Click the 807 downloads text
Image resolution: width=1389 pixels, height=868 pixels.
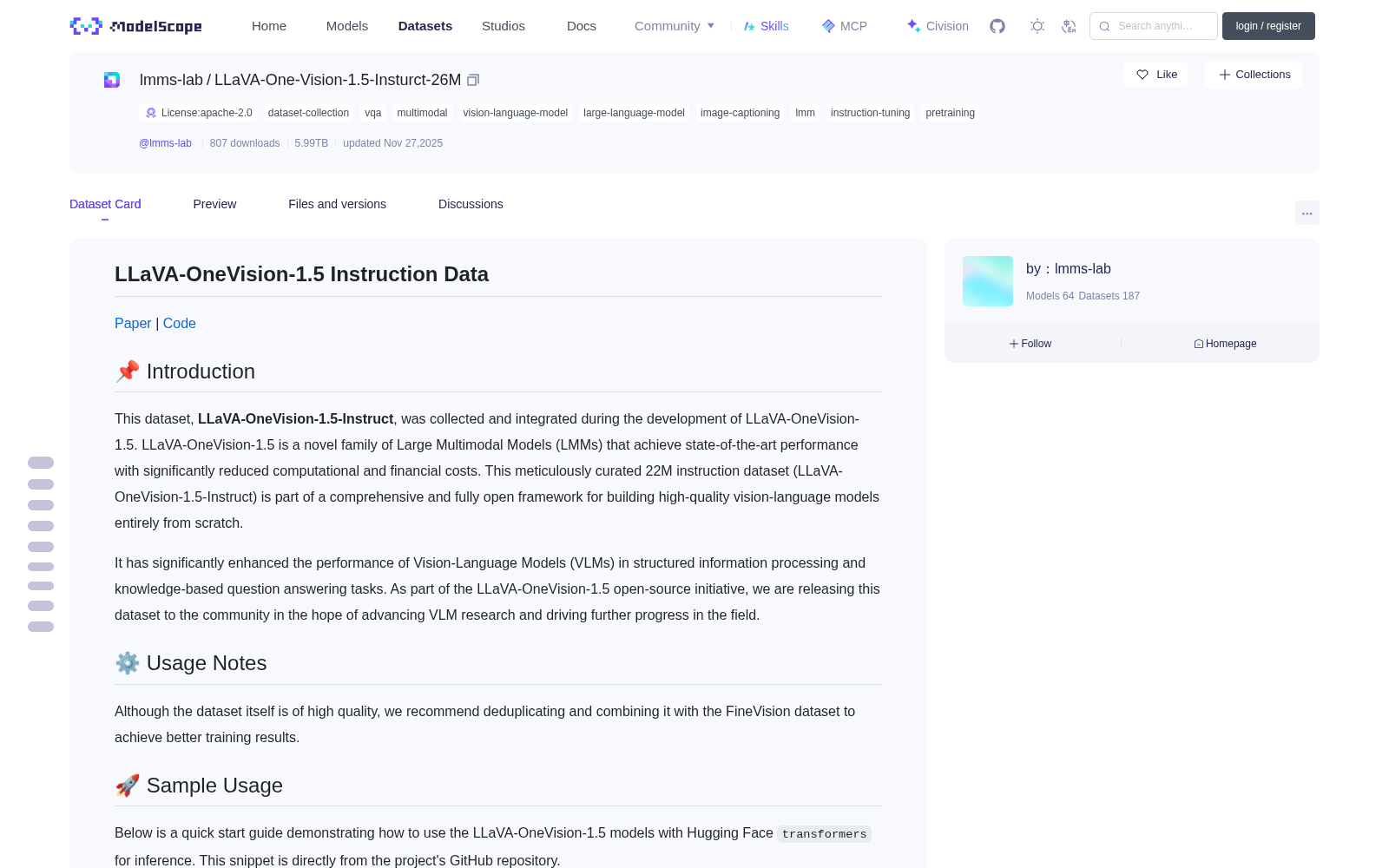[x=245, y=143]
